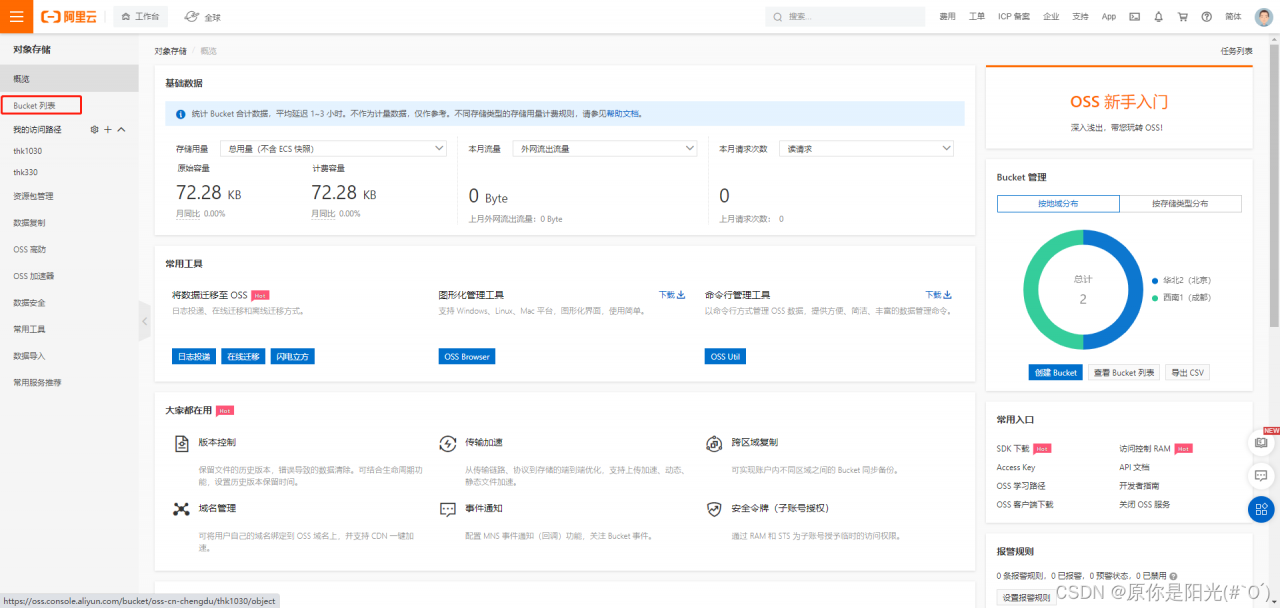
Task: Open the 读请求 request type dropdown
Action: point(865,147)
